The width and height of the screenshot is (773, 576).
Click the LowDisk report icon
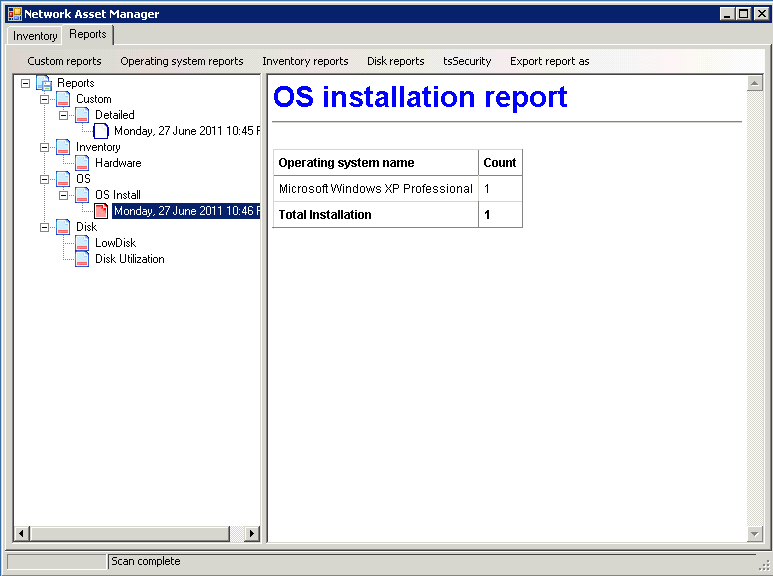pyautogui.click(x=82, y=243)
